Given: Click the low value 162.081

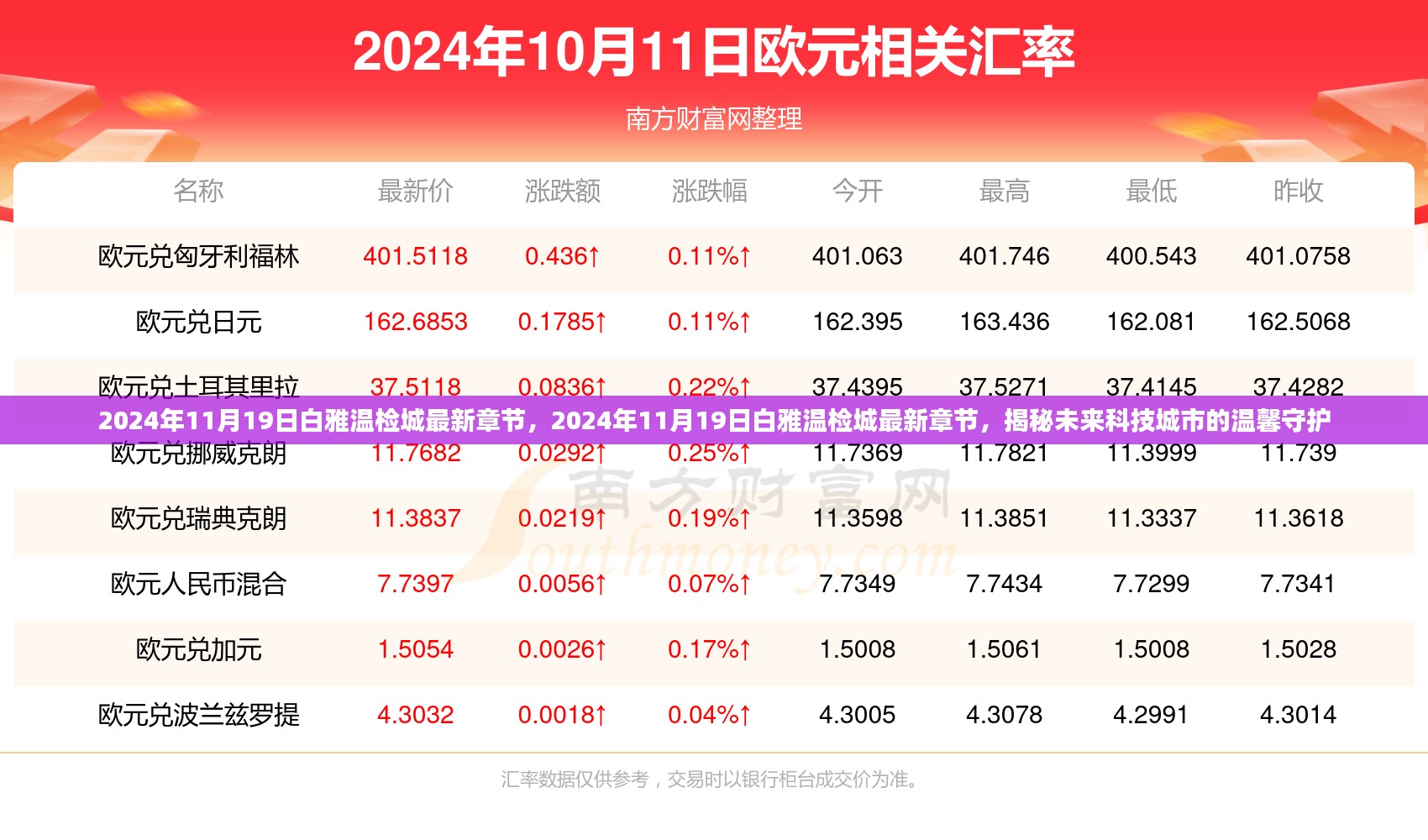Looking at the screenshot, I should pyautogui.click(x=1151, y=322).
